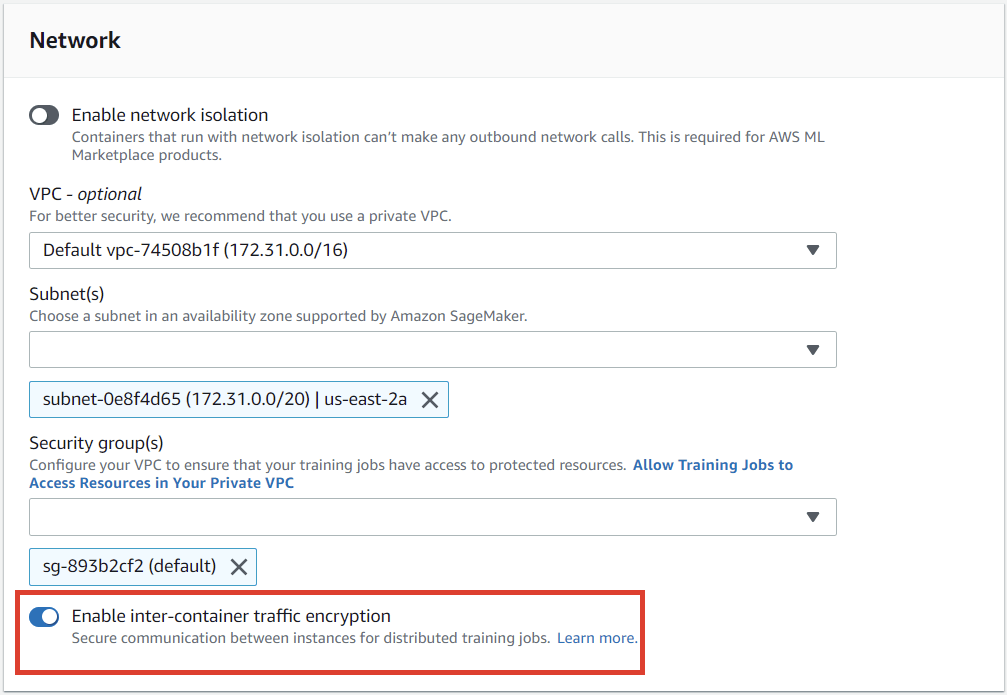1007x695 pixels.
Task: Click the Security group dropdown arrow icon
Action: click(x=813, y=517)
